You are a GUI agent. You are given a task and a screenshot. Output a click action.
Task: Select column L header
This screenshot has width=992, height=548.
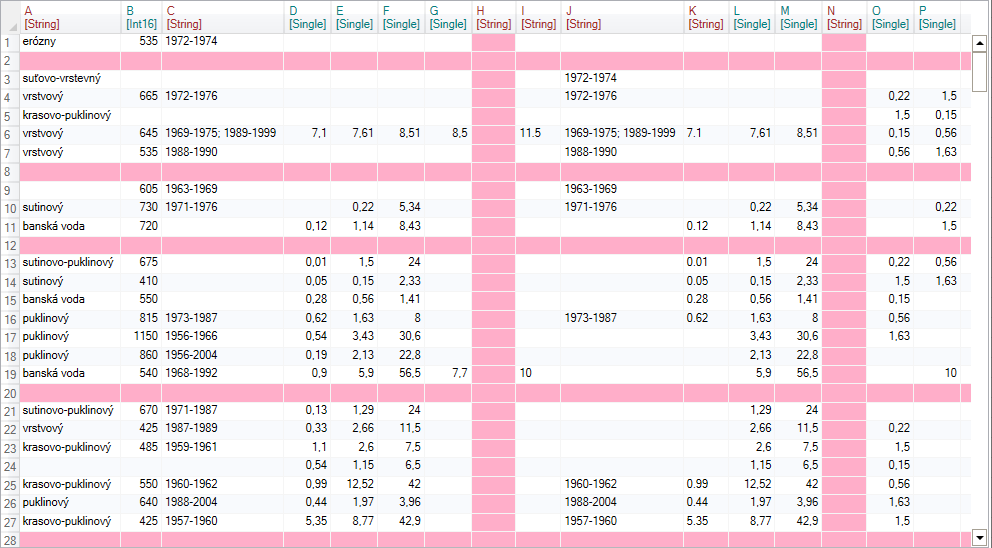tap(752, 17)
